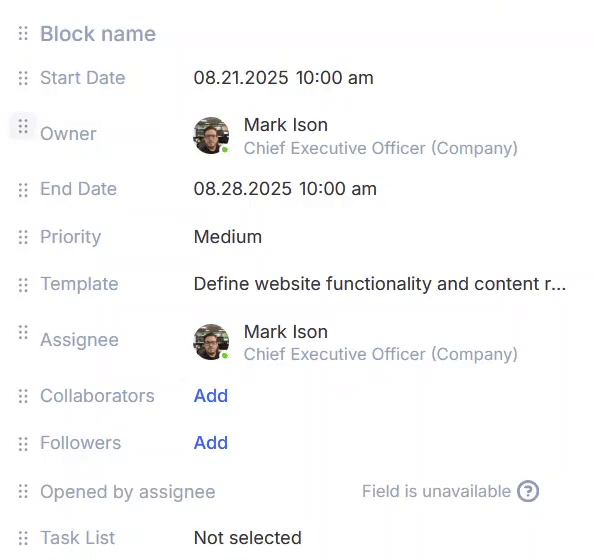Click the Collaborators row drag handle
The width and height of the screenshot is (594, 560).
pos(23,396)
